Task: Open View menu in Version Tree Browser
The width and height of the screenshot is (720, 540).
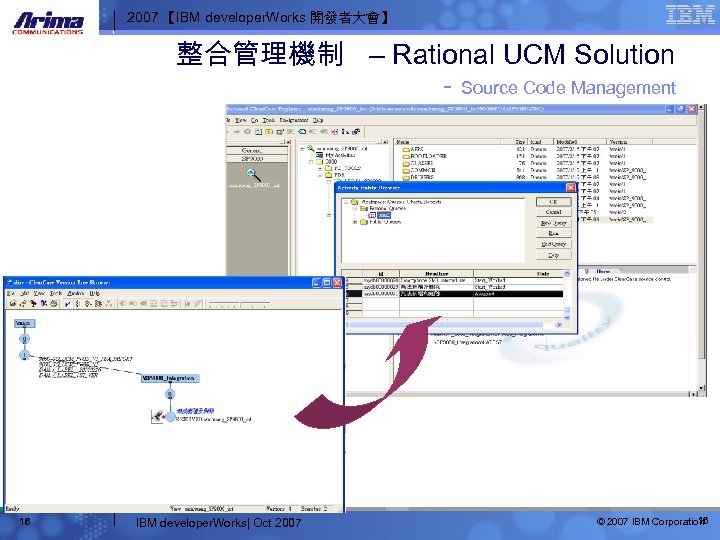Action: tap(39, 293)
